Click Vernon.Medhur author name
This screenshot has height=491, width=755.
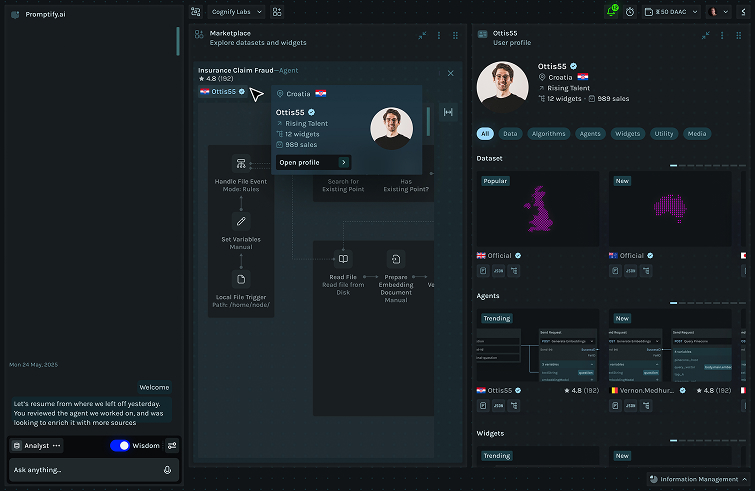(x=647, y=390)
